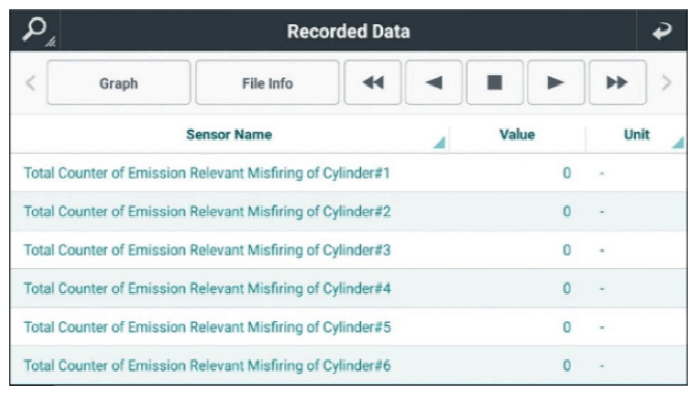Click the value 0 for Cylinder#6
697x395 pixels.
click(567, 366)
